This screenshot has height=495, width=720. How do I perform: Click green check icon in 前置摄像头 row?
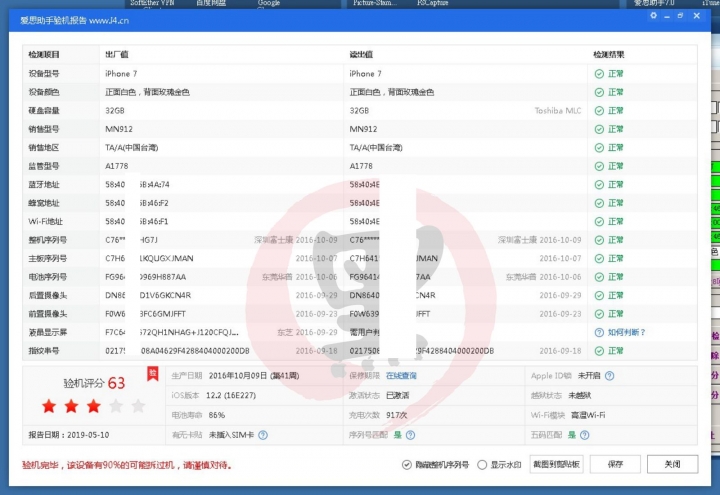coord(599,314)
